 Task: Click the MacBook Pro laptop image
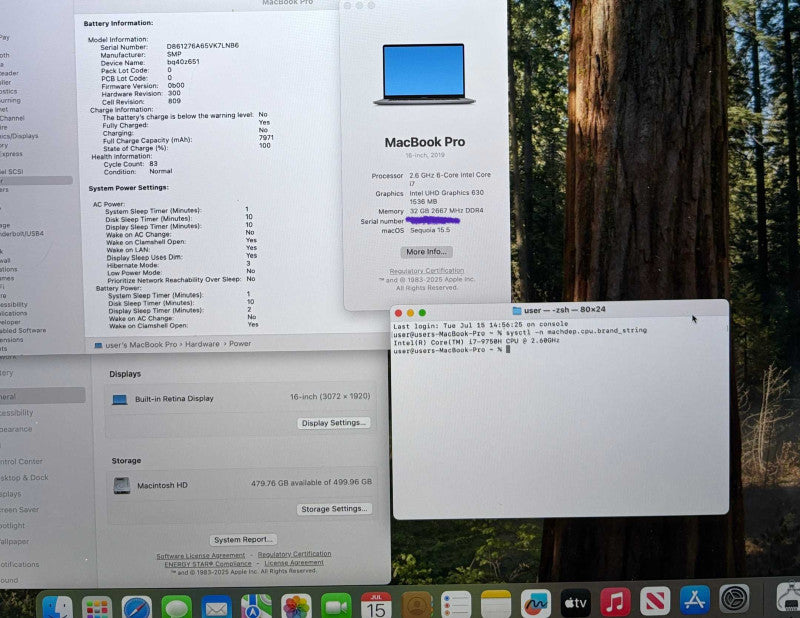[x=424, y=75]
